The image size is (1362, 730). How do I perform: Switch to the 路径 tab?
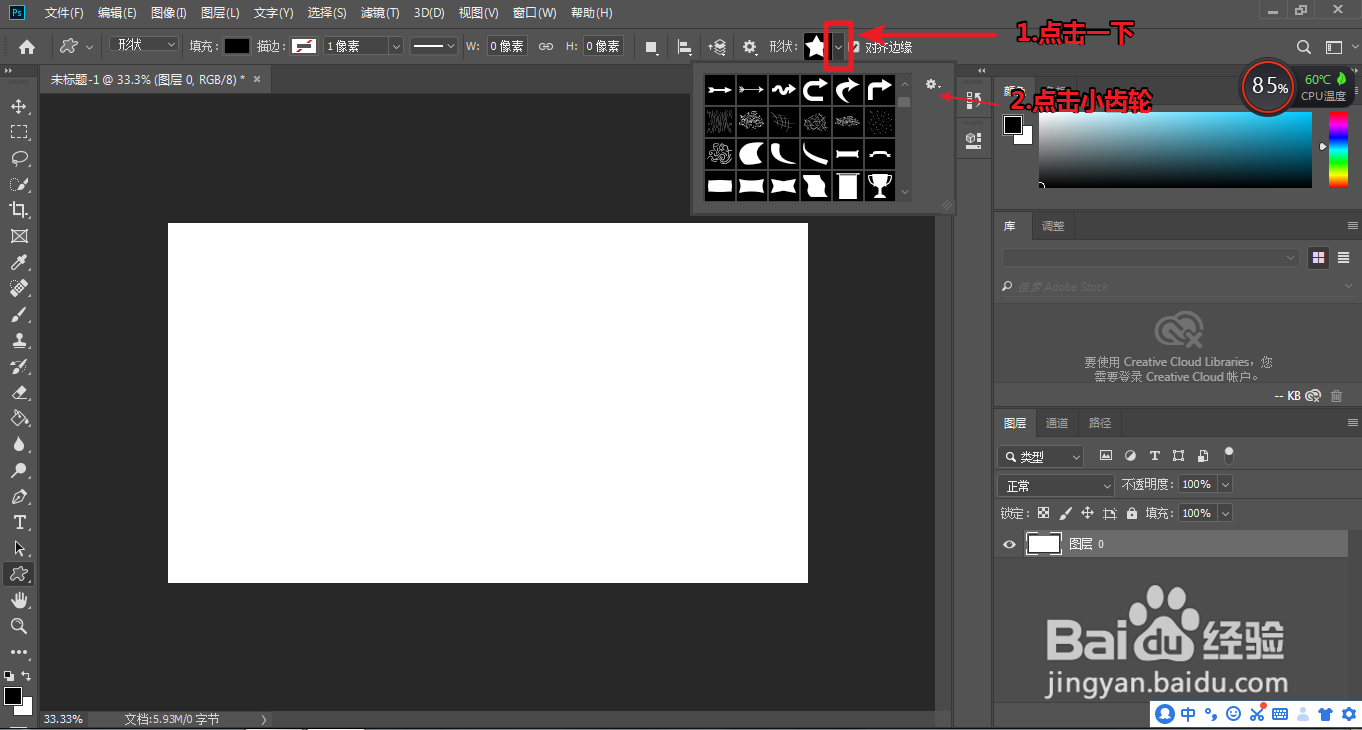pos(1100,423)
